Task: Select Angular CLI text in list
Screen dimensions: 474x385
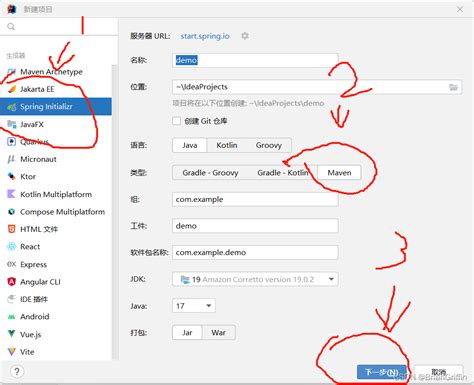Action: (40, 282)
